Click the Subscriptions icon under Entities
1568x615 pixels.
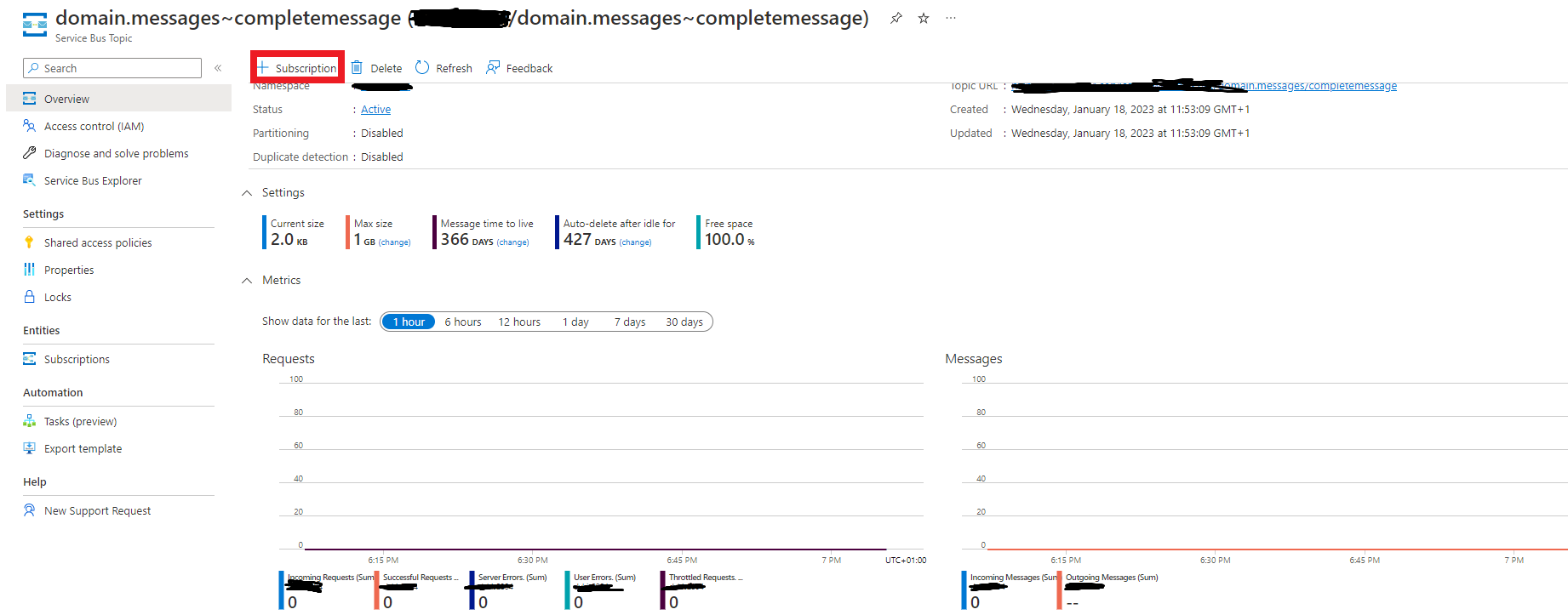(x=30, y=359)
